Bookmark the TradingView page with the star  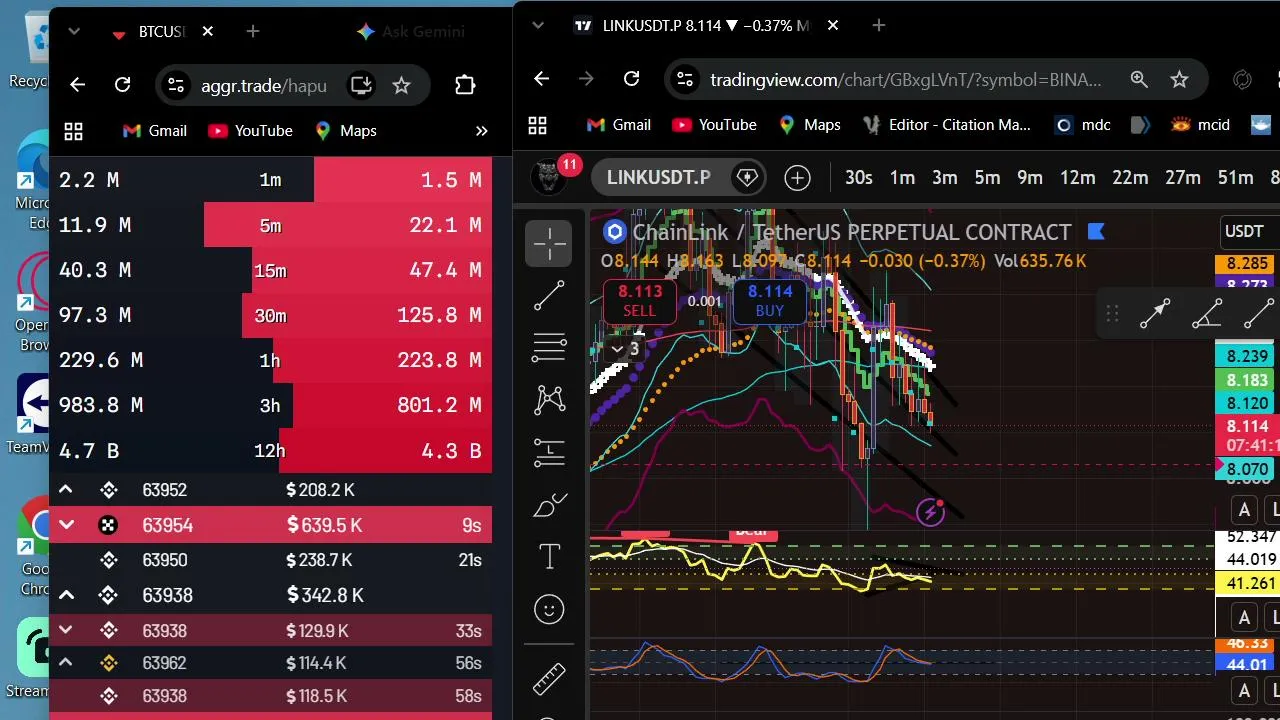(1179, 79)
